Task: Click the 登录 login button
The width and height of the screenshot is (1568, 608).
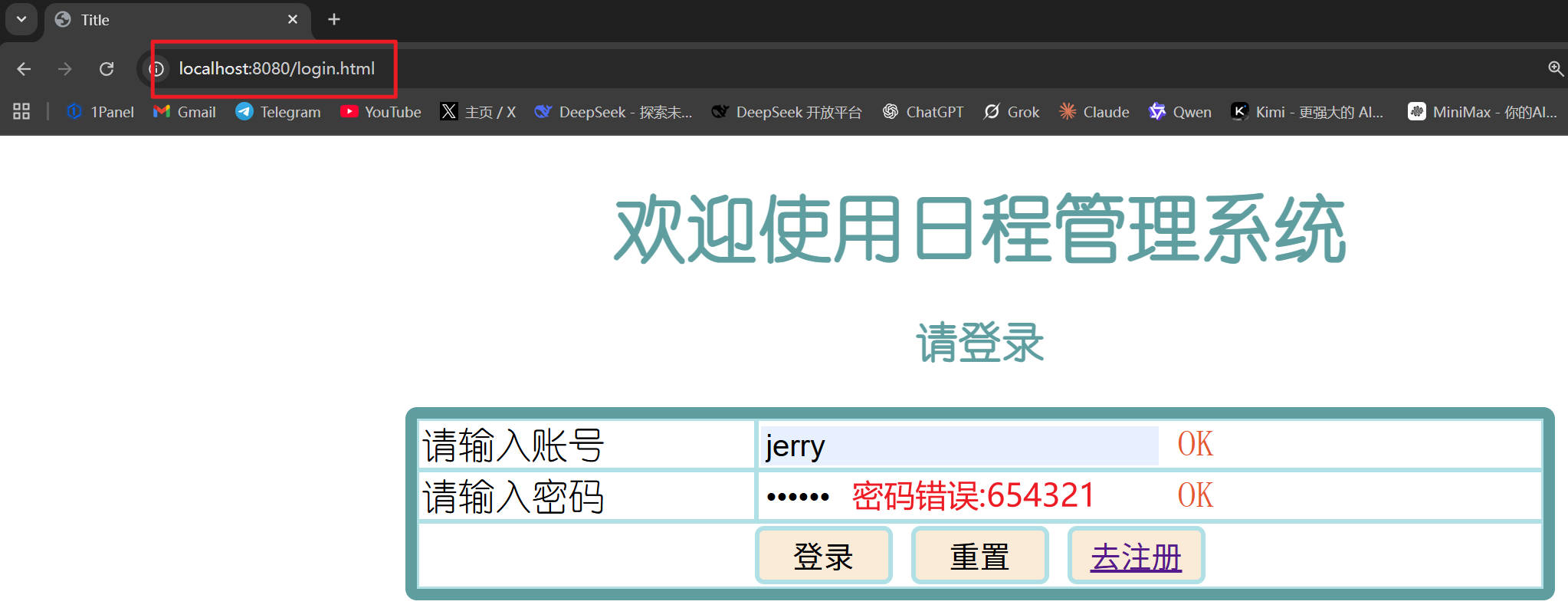Action: [824, 556]
